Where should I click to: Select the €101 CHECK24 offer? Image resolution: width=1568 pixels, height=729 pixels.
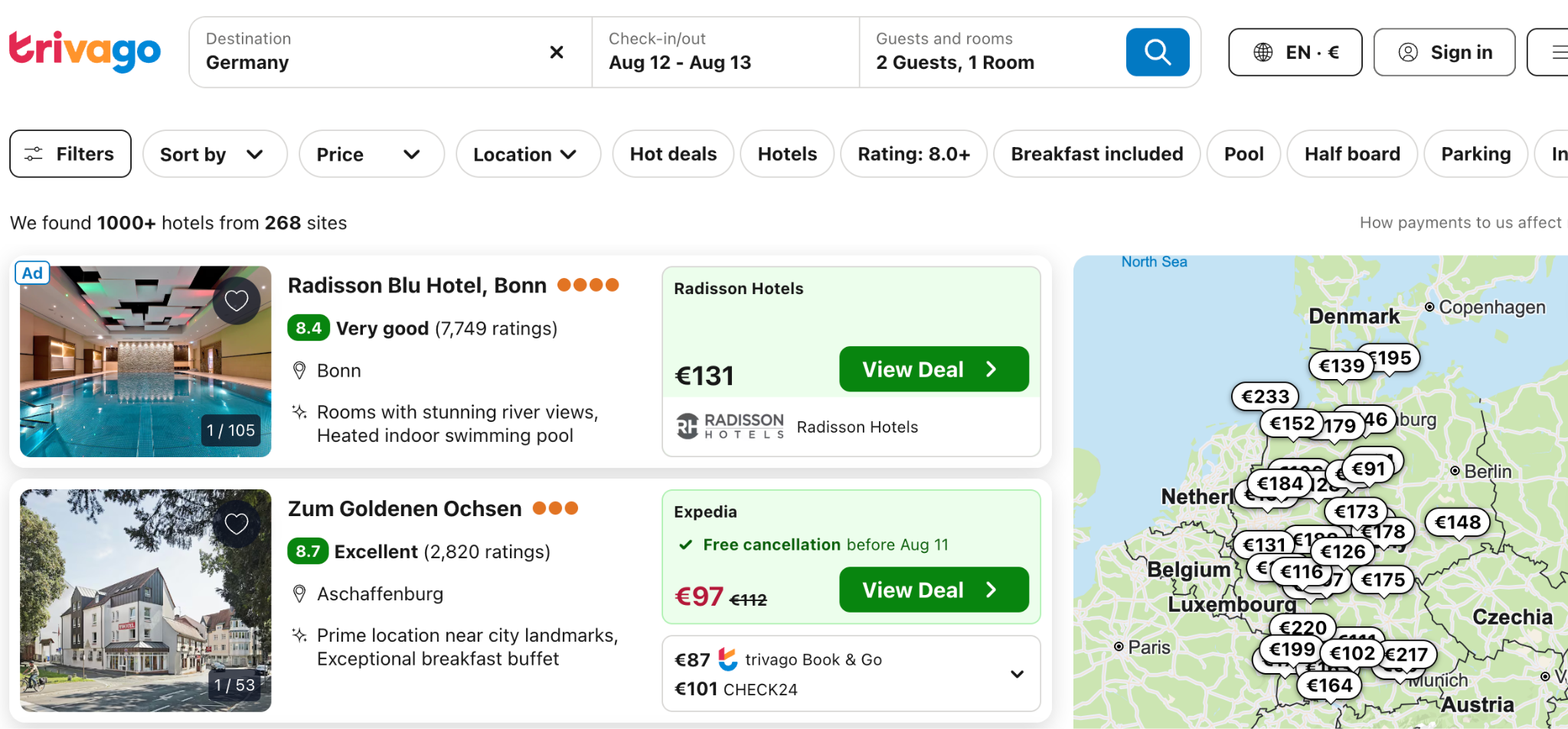click(x=736, y=689)
